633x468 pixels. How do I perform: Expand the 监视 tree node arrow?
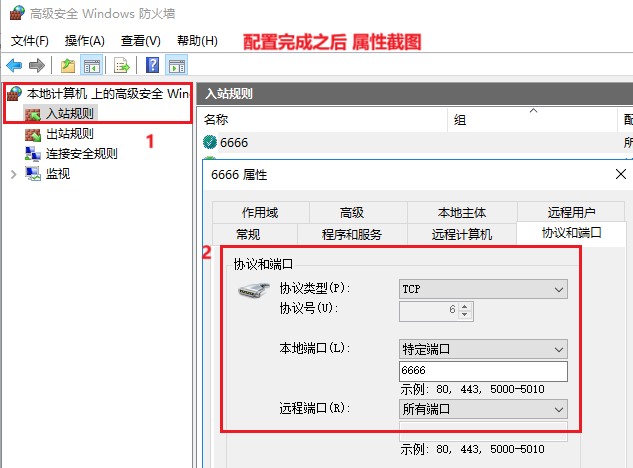click(x=14, y=174)
